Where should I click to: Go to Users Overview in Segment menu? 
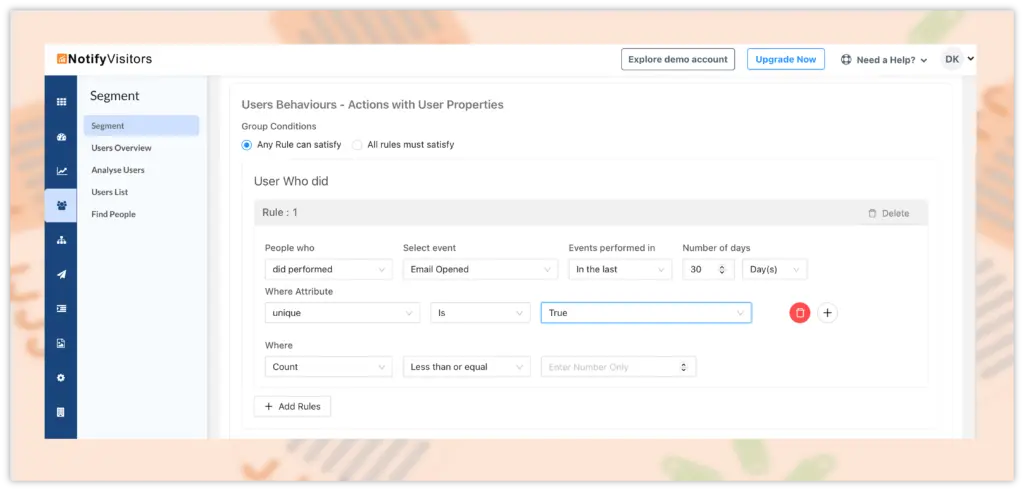click(121, 148)
